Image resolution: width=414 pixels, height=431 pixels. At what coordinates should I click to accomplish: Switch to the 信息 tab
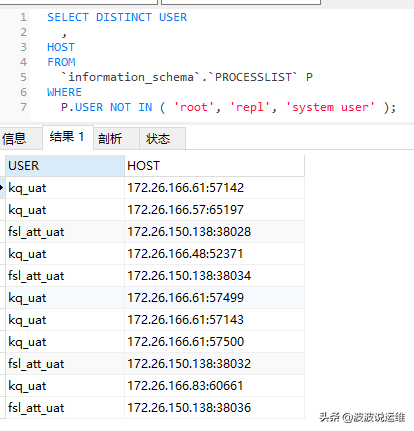[21, 138]
